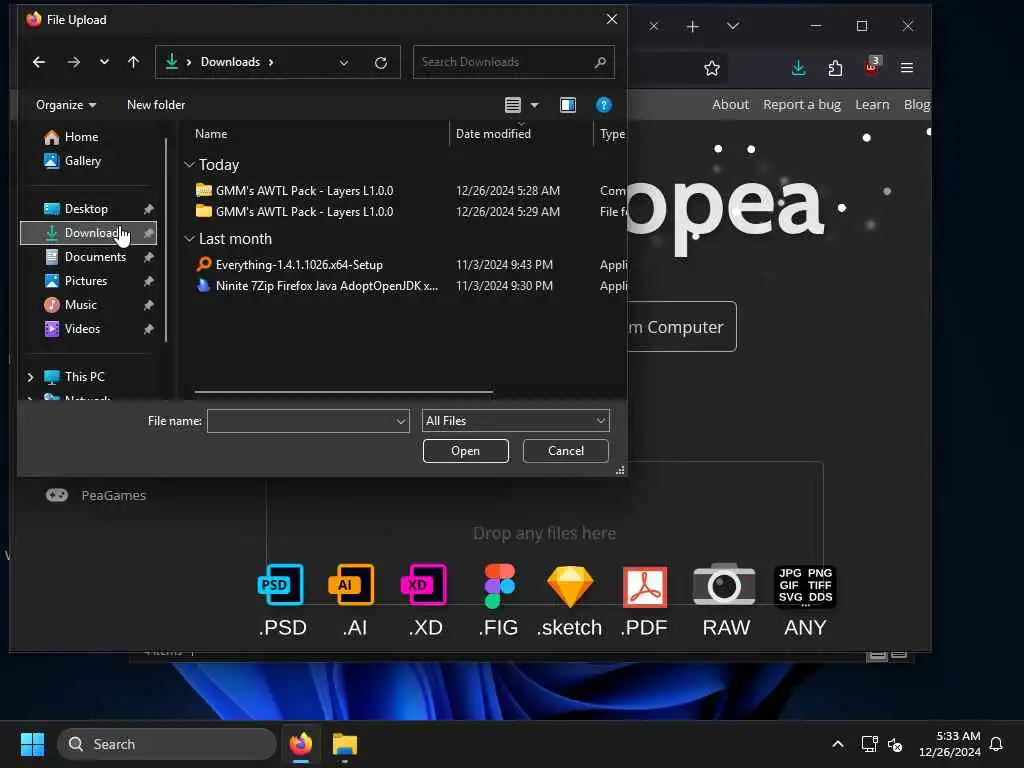Click the ANY formats icon
This screenshot has width=1024, height=768.
tap(805, 586)
